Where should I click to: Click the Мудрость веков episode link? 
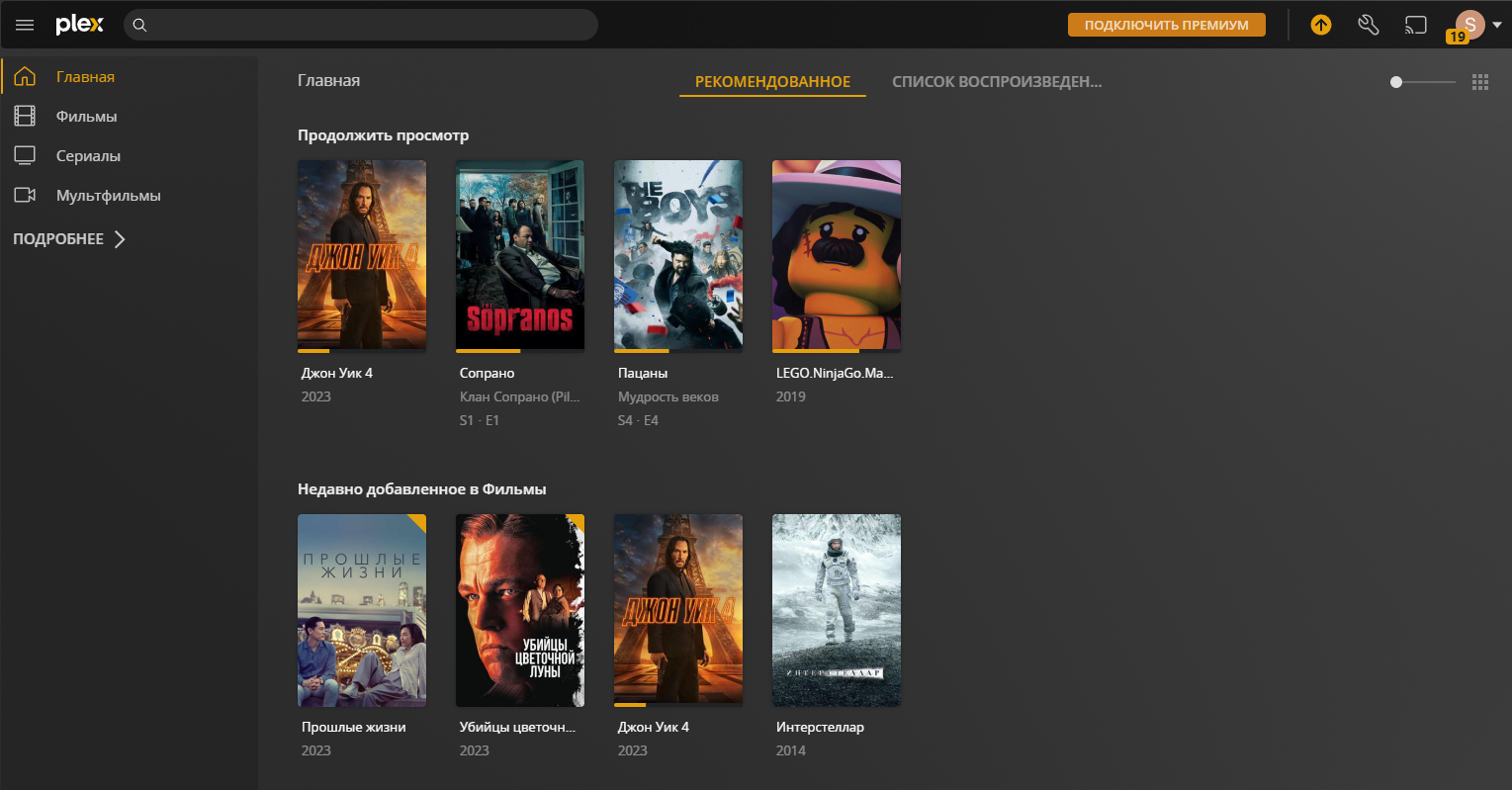(x=668, y=396)
